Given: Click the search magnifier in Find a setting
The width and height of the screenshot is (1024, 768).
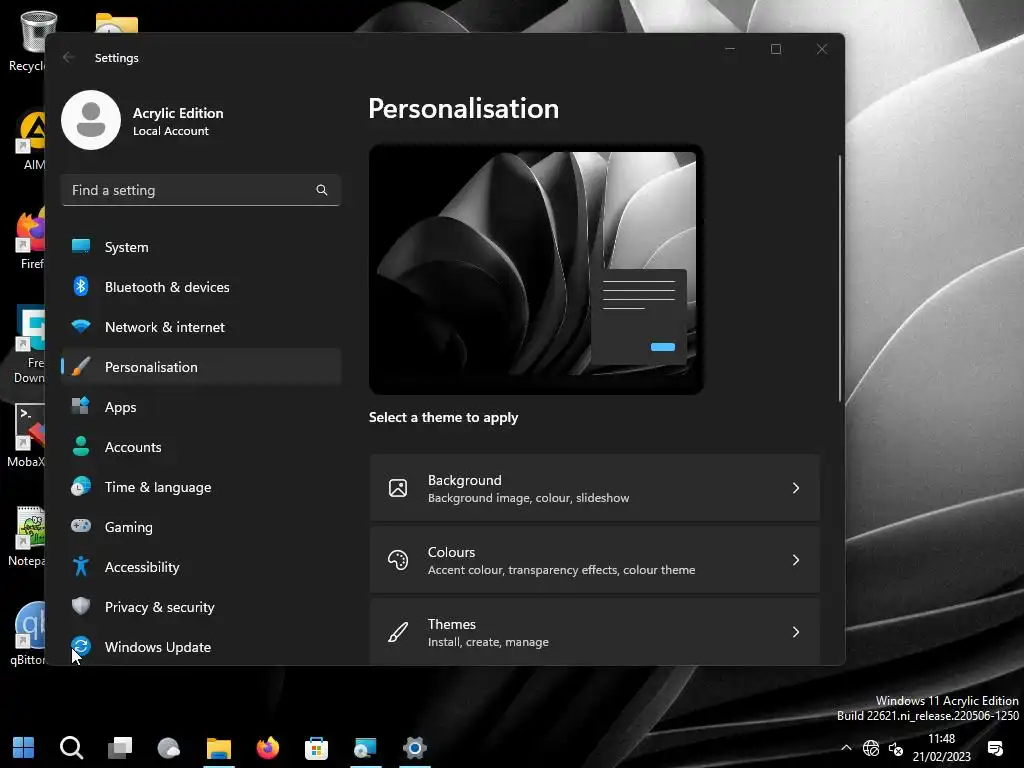Looking at the screenshot, I should pos(321,190).
